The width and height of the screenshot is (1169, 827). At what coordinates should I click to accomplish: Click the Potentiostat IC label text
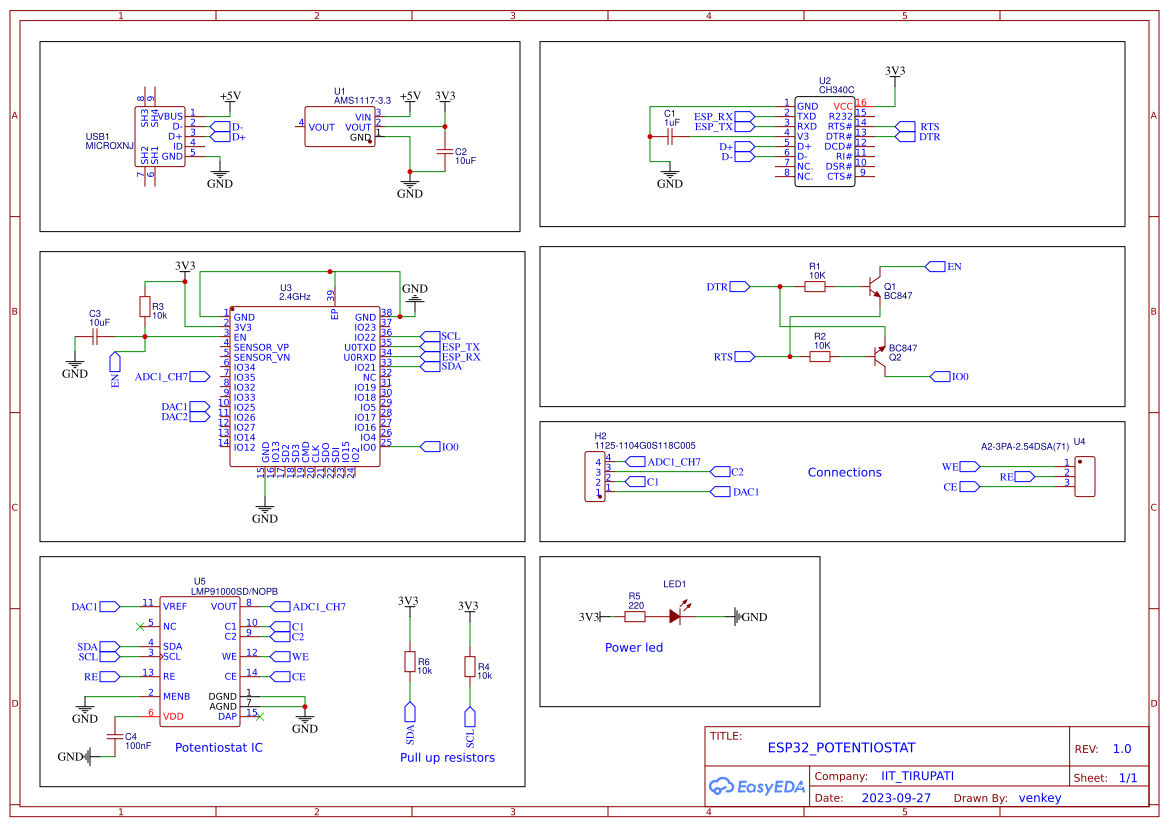218,747
